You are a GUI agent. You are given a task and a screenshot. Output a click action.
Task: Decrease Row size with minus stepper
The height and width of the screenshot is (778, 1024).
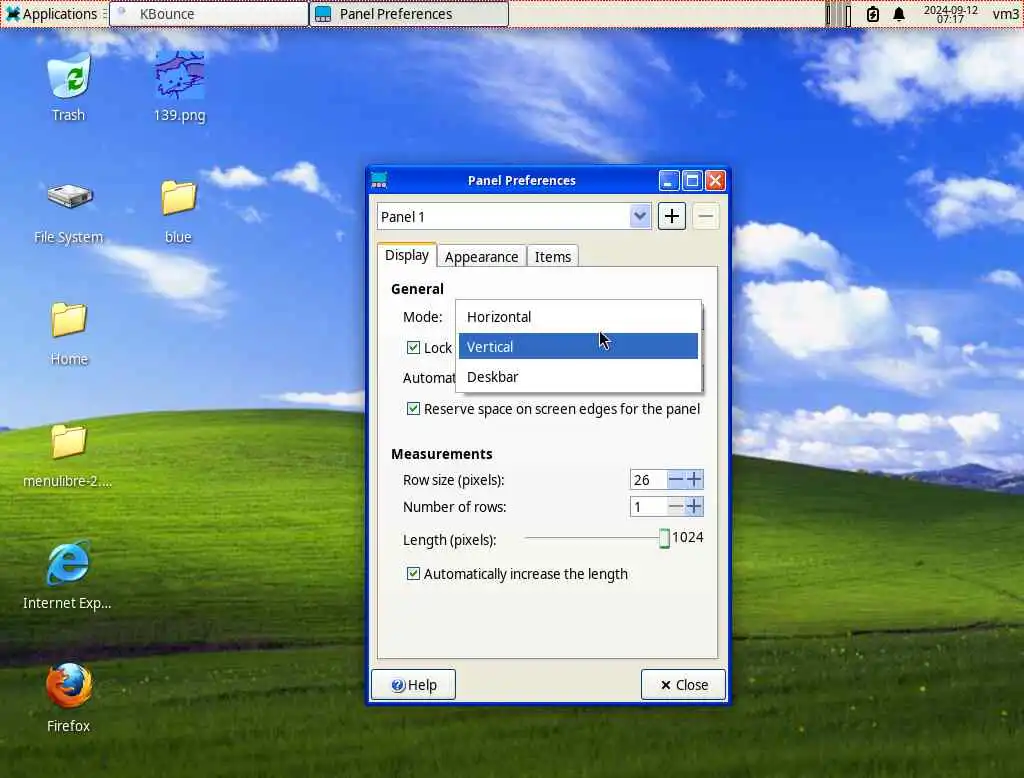click(676, 479)
